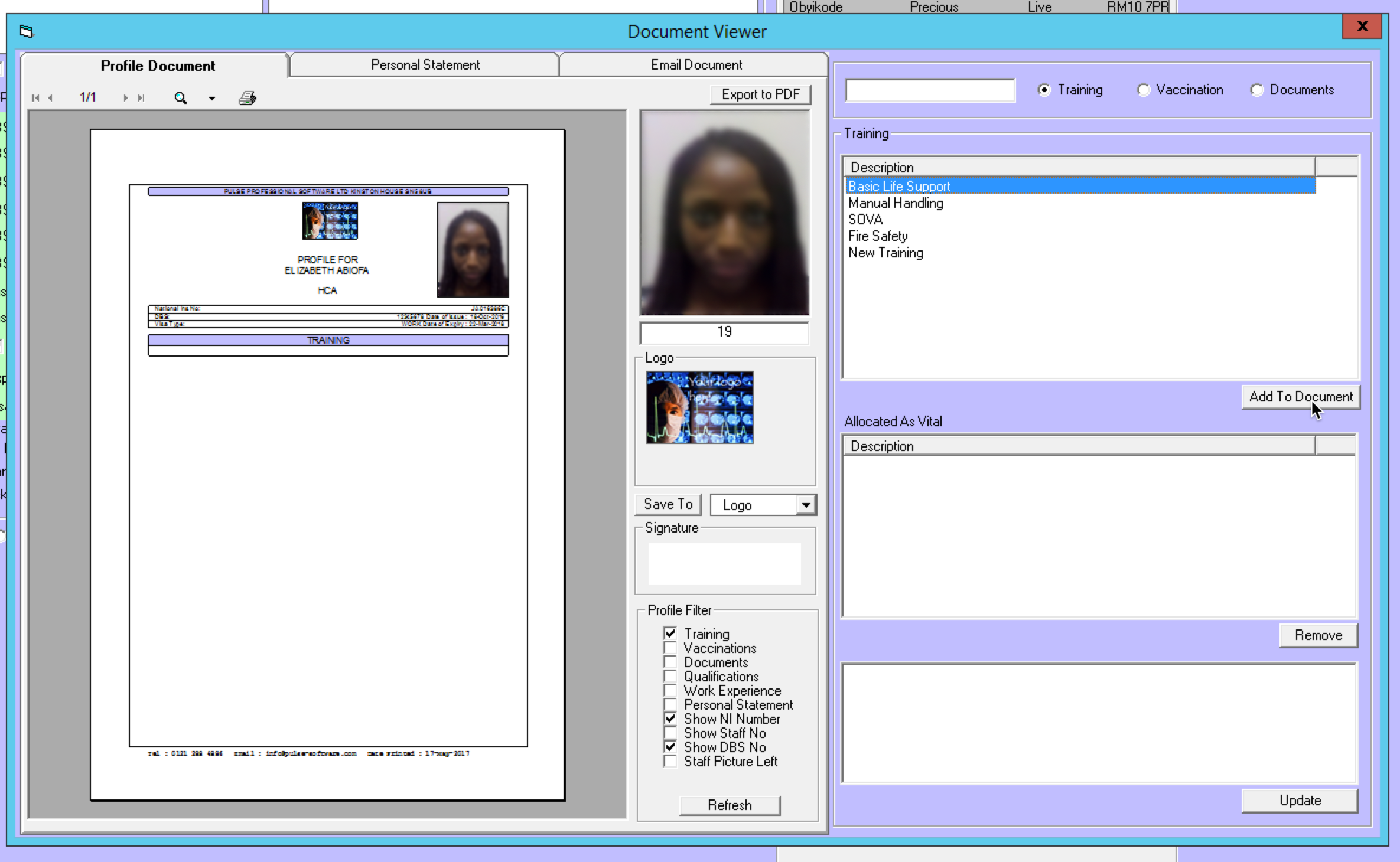Click the first page navigation arrow

[35, 98]
